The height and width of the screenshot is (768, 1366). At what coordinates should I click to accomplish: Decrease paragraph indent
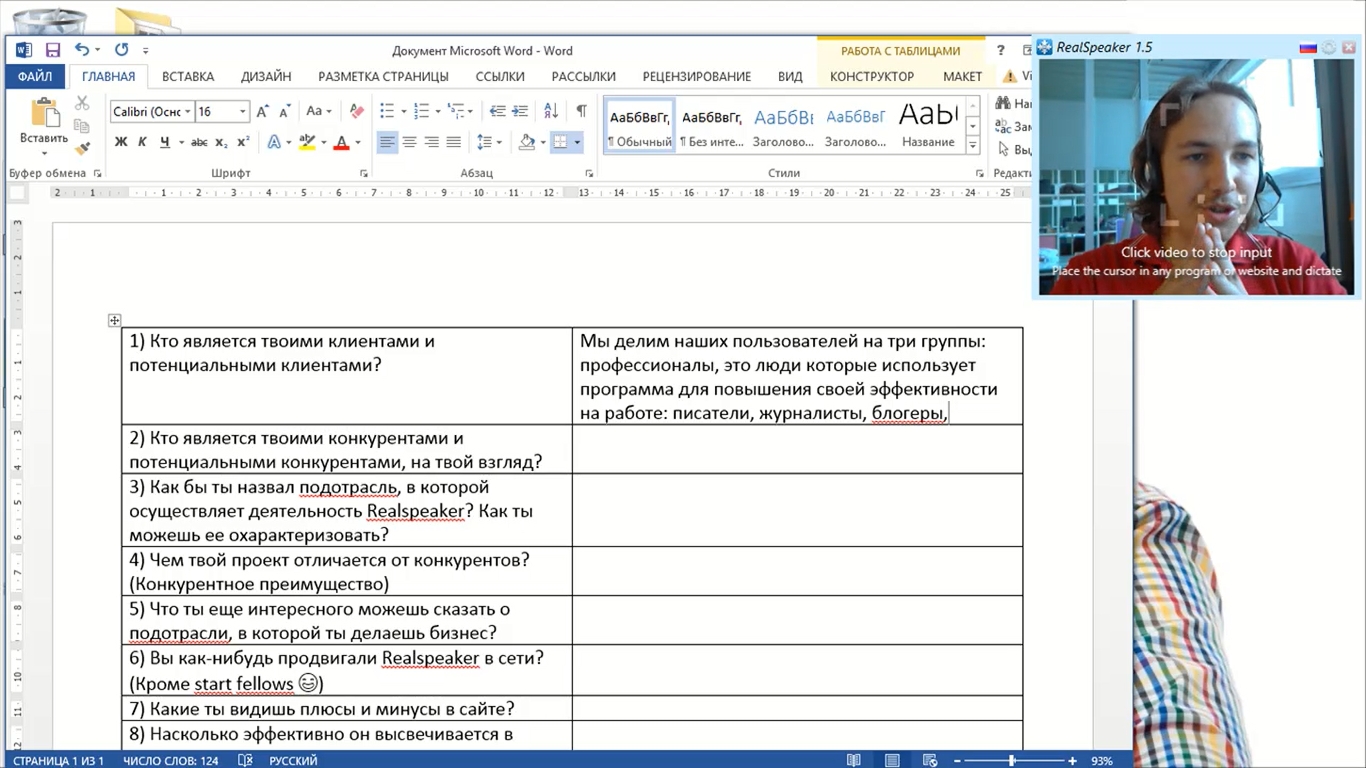click(497, 112)
